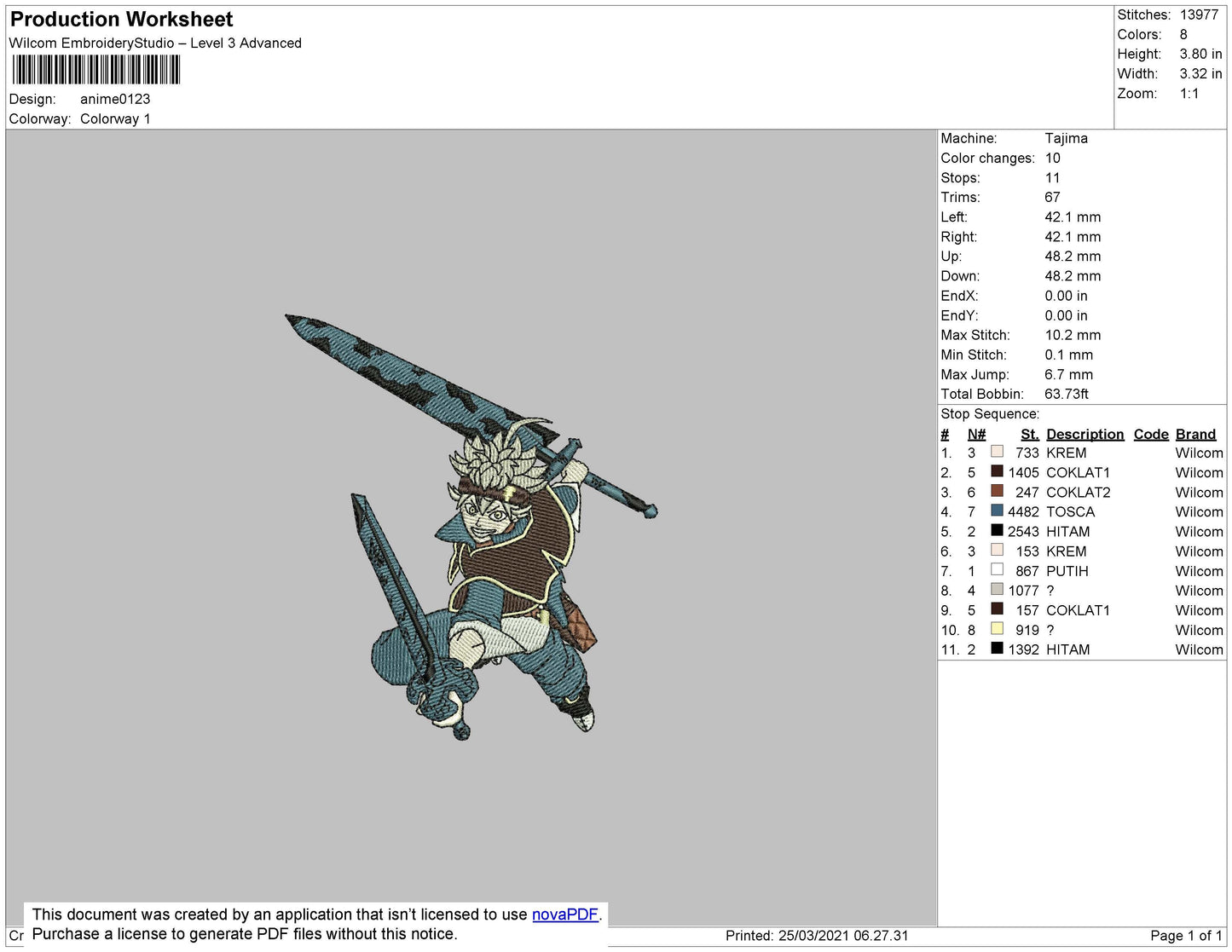Click the Printed date 25/03/2021 text
The height and width of the screenshot is (952, 1232).
(817, 935)
